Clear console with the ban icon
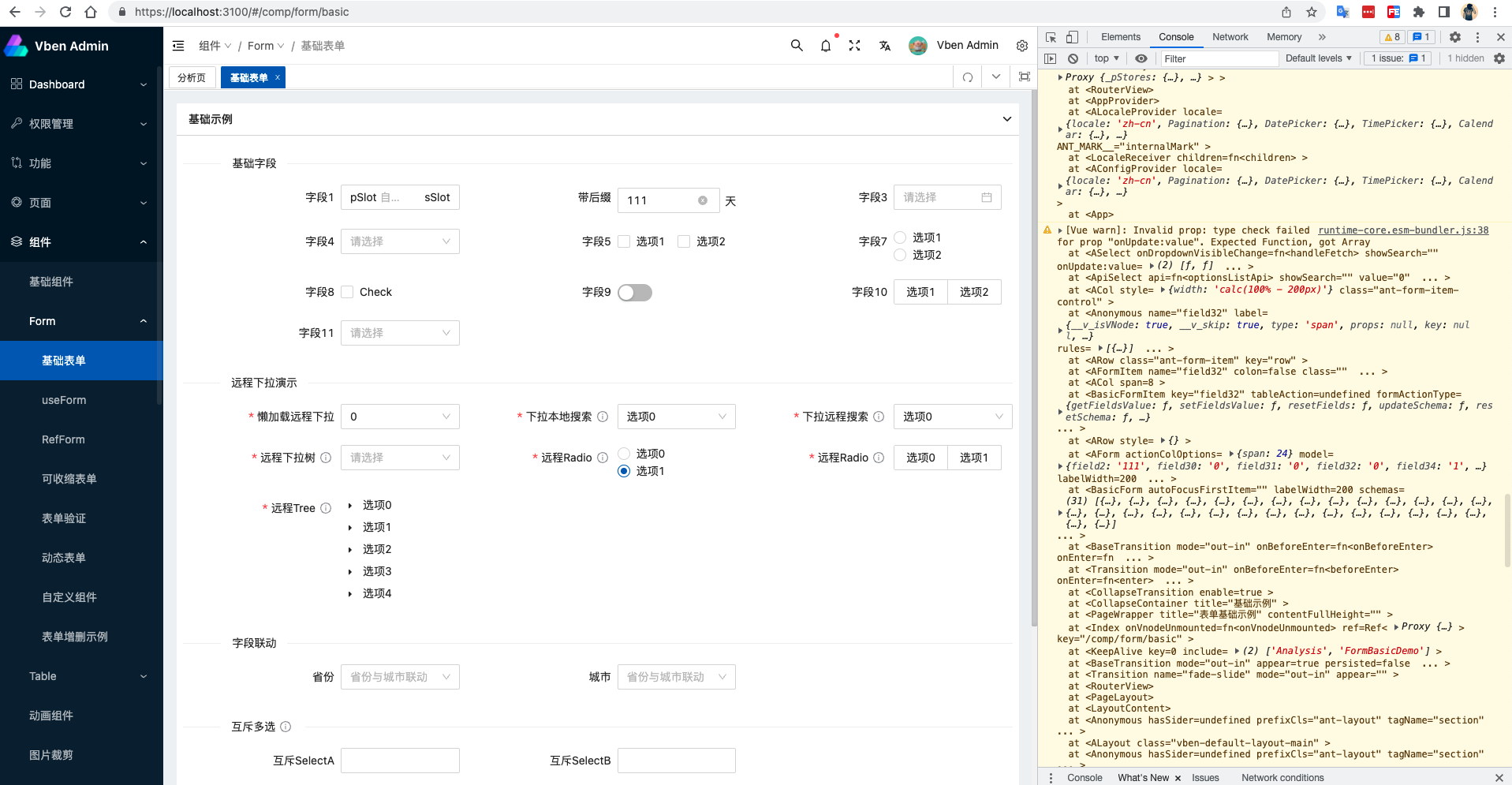This screenshot has height=785, width=1512. pos(1073,58)
